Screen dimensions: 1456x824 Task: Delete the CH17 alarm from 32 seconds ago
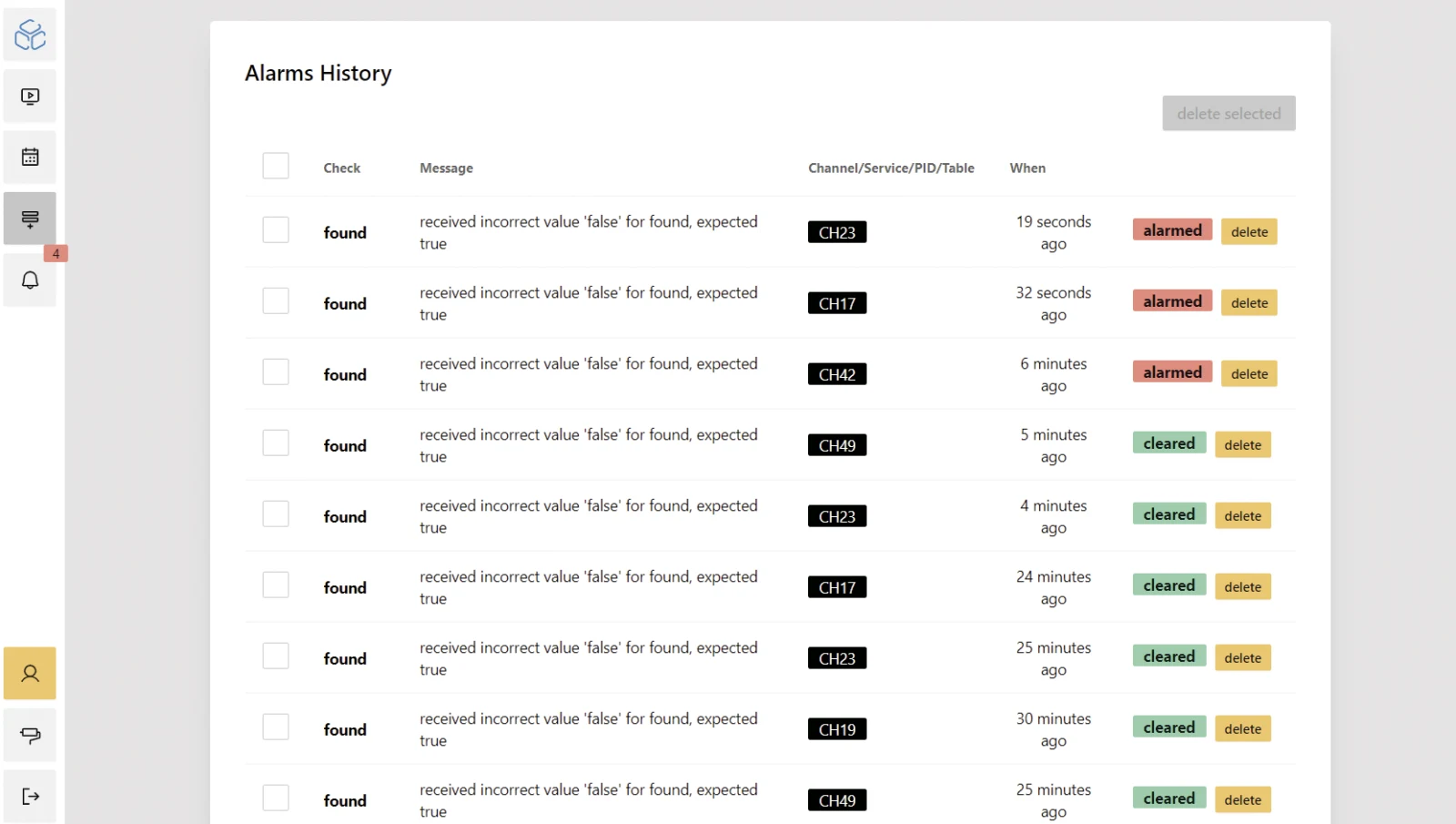tap(1249, 302)
